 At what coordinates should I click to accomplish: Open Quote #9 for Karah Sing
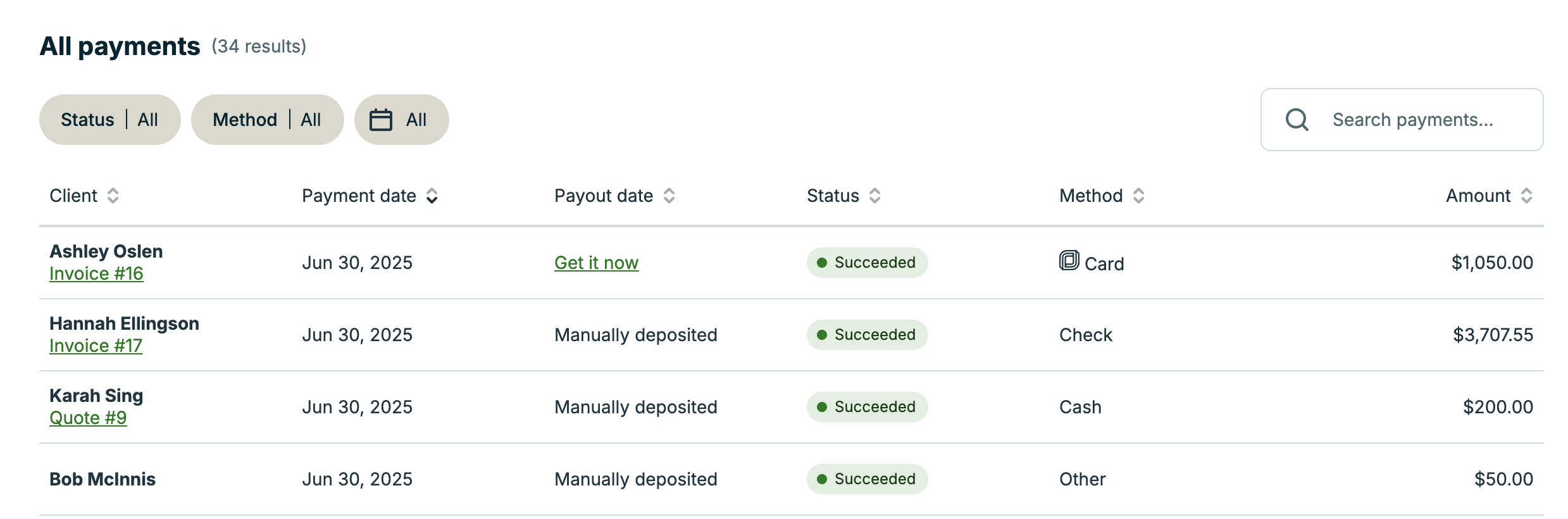[x=88, y=418]
